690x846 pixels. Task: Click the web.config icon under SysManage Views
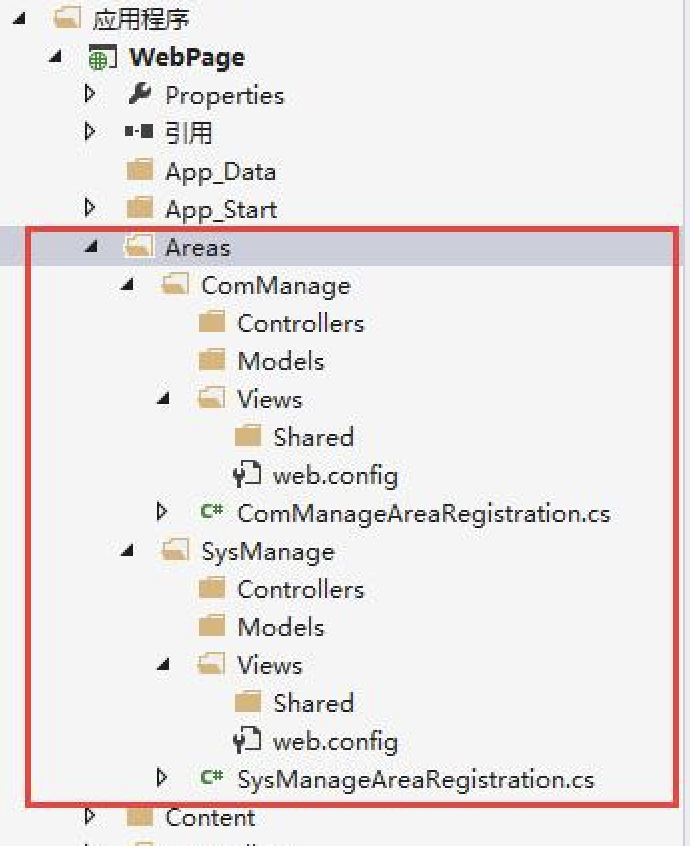pos(247,741)
